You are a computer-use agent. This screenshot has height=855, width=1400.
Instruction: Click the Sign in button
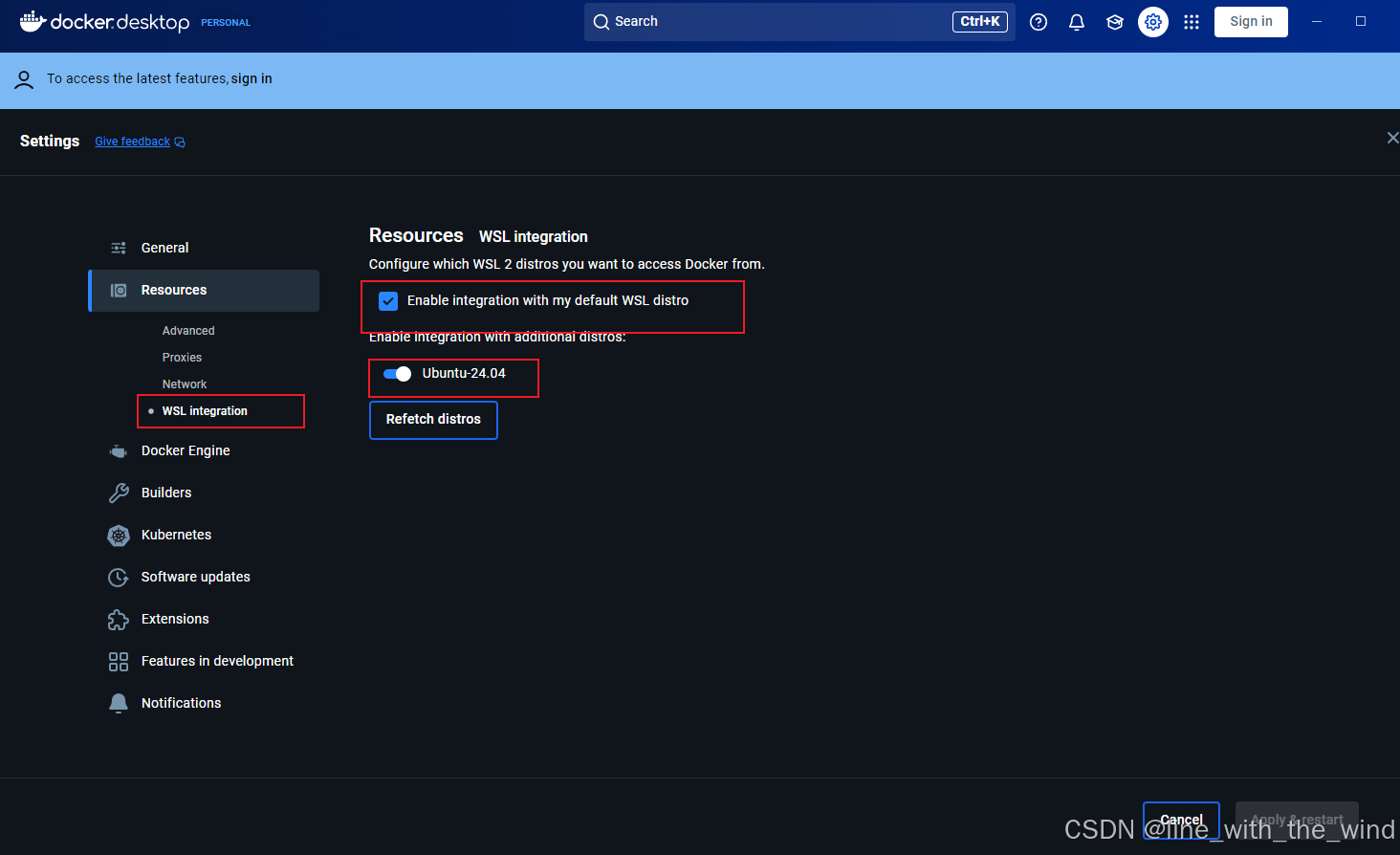(1251, 22)
